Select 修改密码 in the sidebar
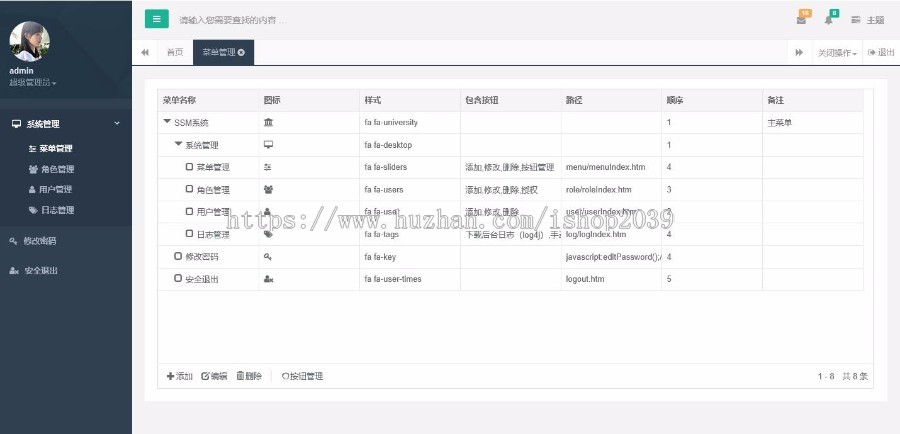Image resolution: width=900 pixels, height=434 pixels. pyautogui.click(x=40, y=241)
